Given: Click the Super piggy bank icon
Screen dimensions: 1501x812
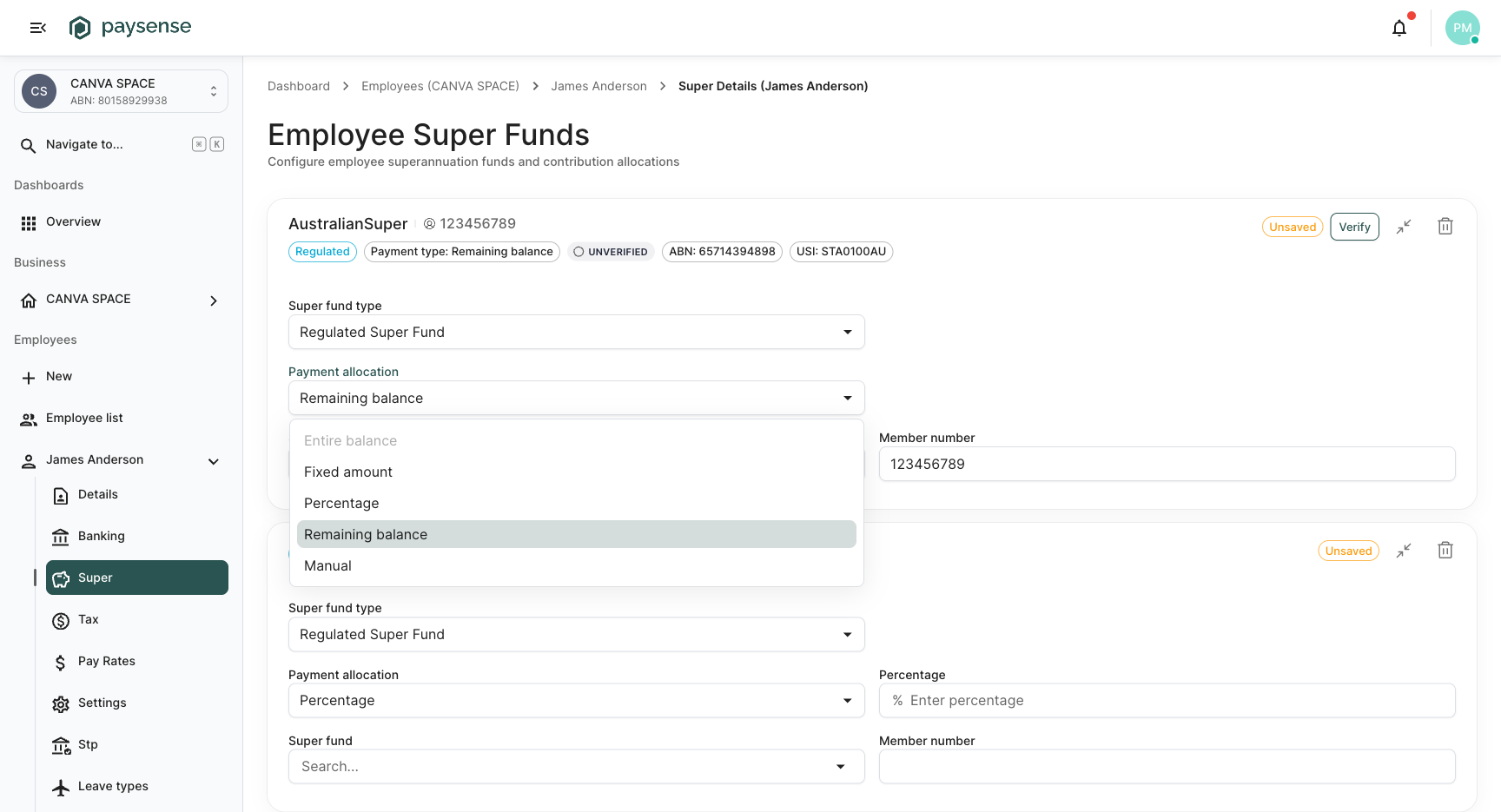Looking at the screenshot, I should (61, 579).
